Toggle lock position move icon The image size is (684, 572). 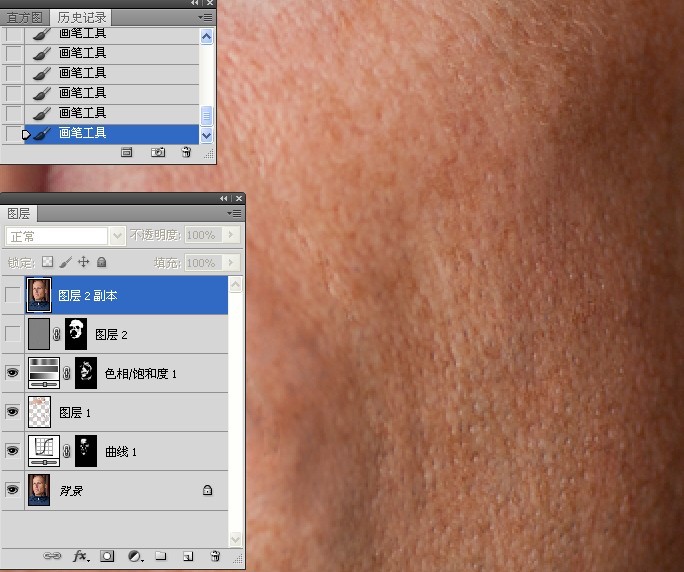pyautogui.click(x=83, y=262)
